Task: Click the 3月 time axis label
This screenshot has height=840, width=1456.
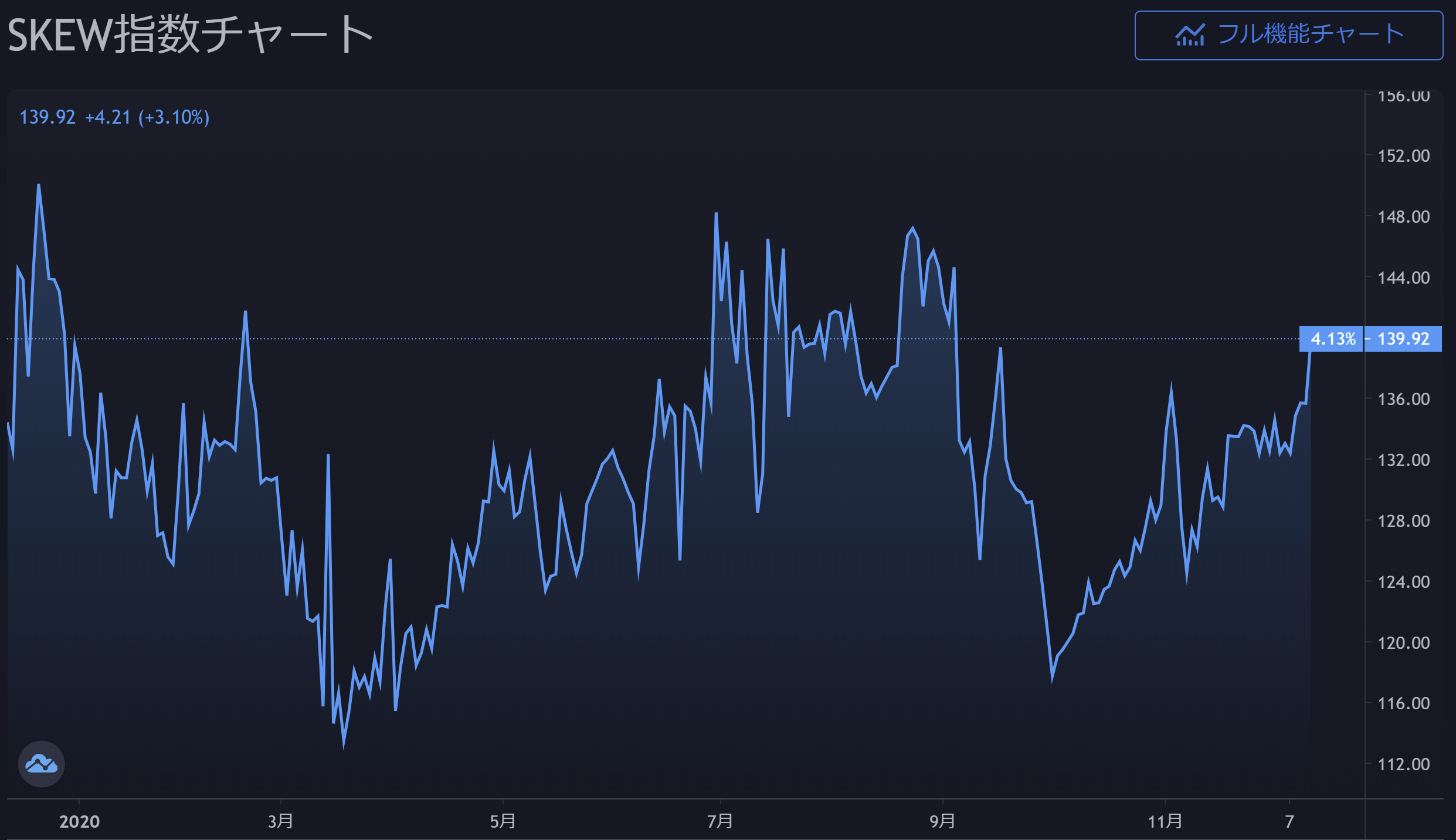Action: coord(280,821)
